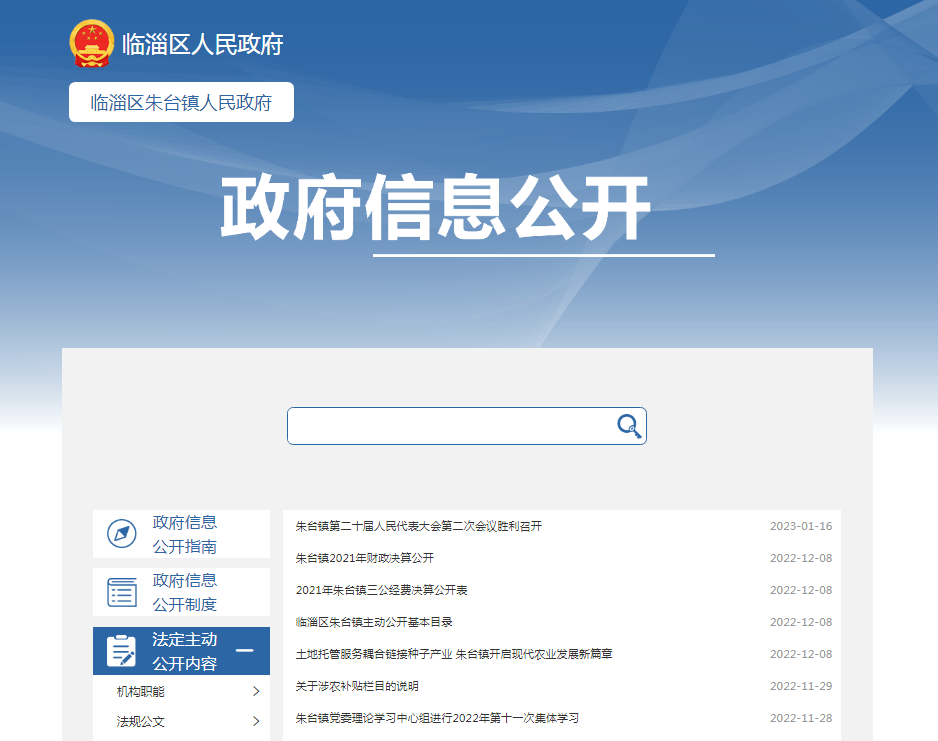Open 2021年朱台镇三公经费决算公开表 link
Viewport: 938px width, 741px height.
pyautogui.click(x=382, y=590)
